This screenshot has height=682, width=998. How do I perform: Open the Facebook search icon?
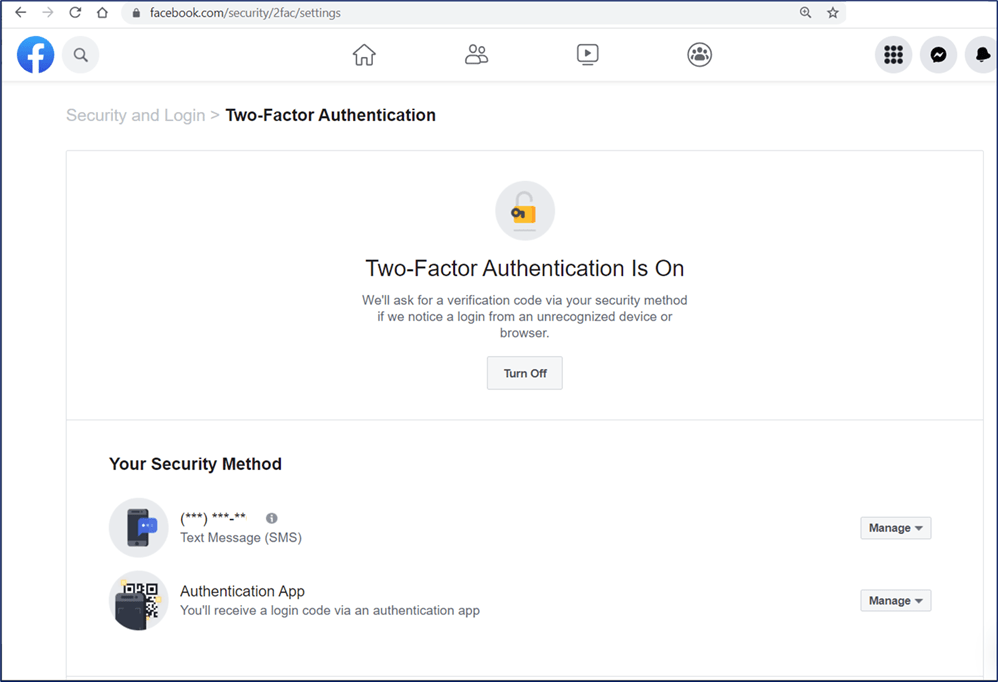coord(81,55)
